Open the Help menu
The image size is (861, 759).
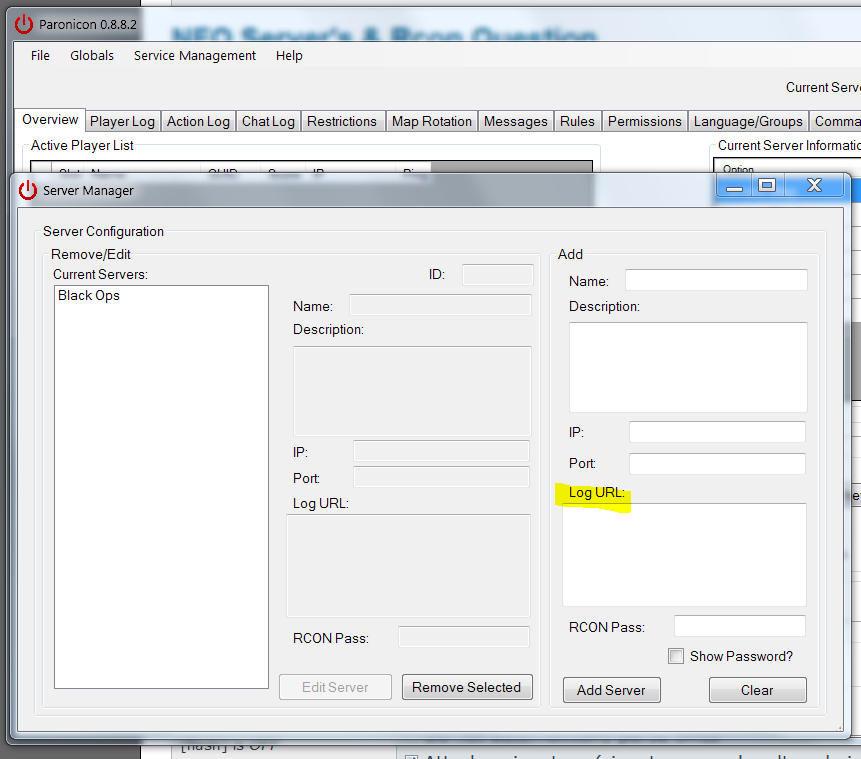coord(289,56)
